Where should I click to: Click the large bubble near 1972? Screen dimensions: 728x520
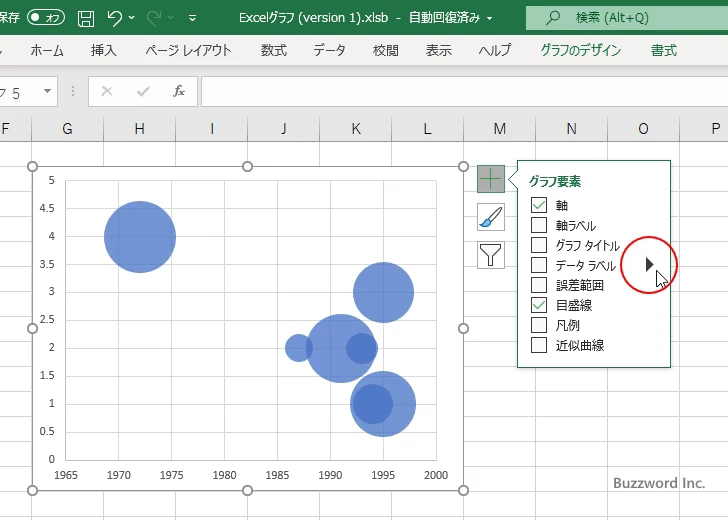(x=140, y=237)
